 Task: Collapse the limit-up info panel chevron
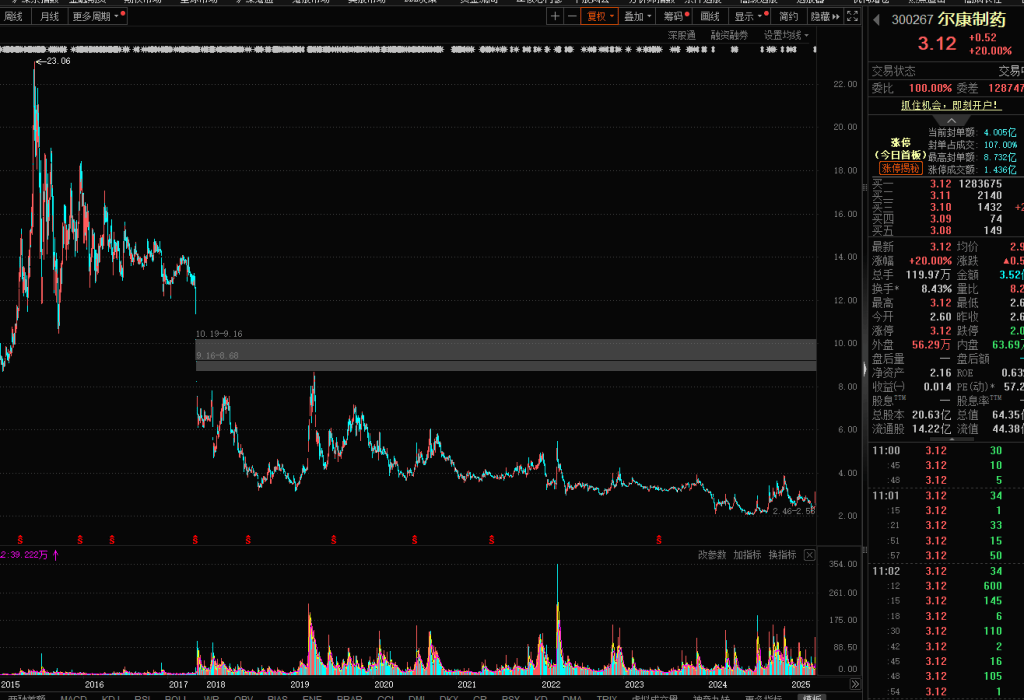(x=943, y=119)
